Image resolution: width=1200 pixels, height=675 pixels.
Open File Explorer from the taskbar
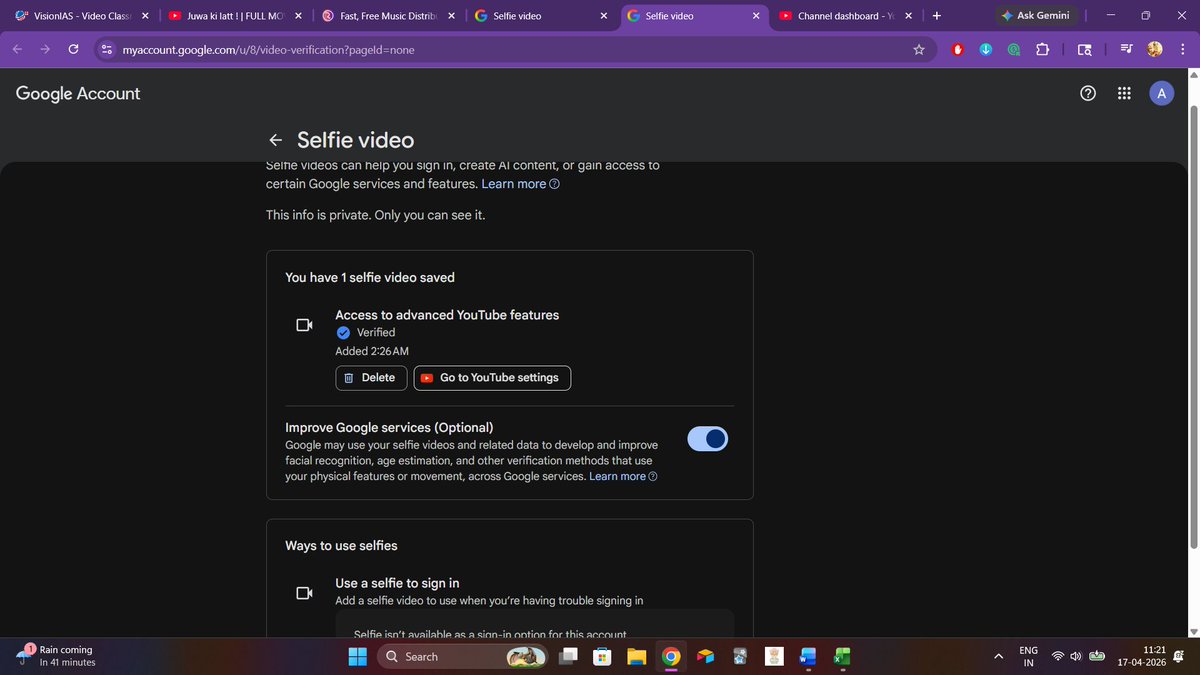tap(637, 656)
